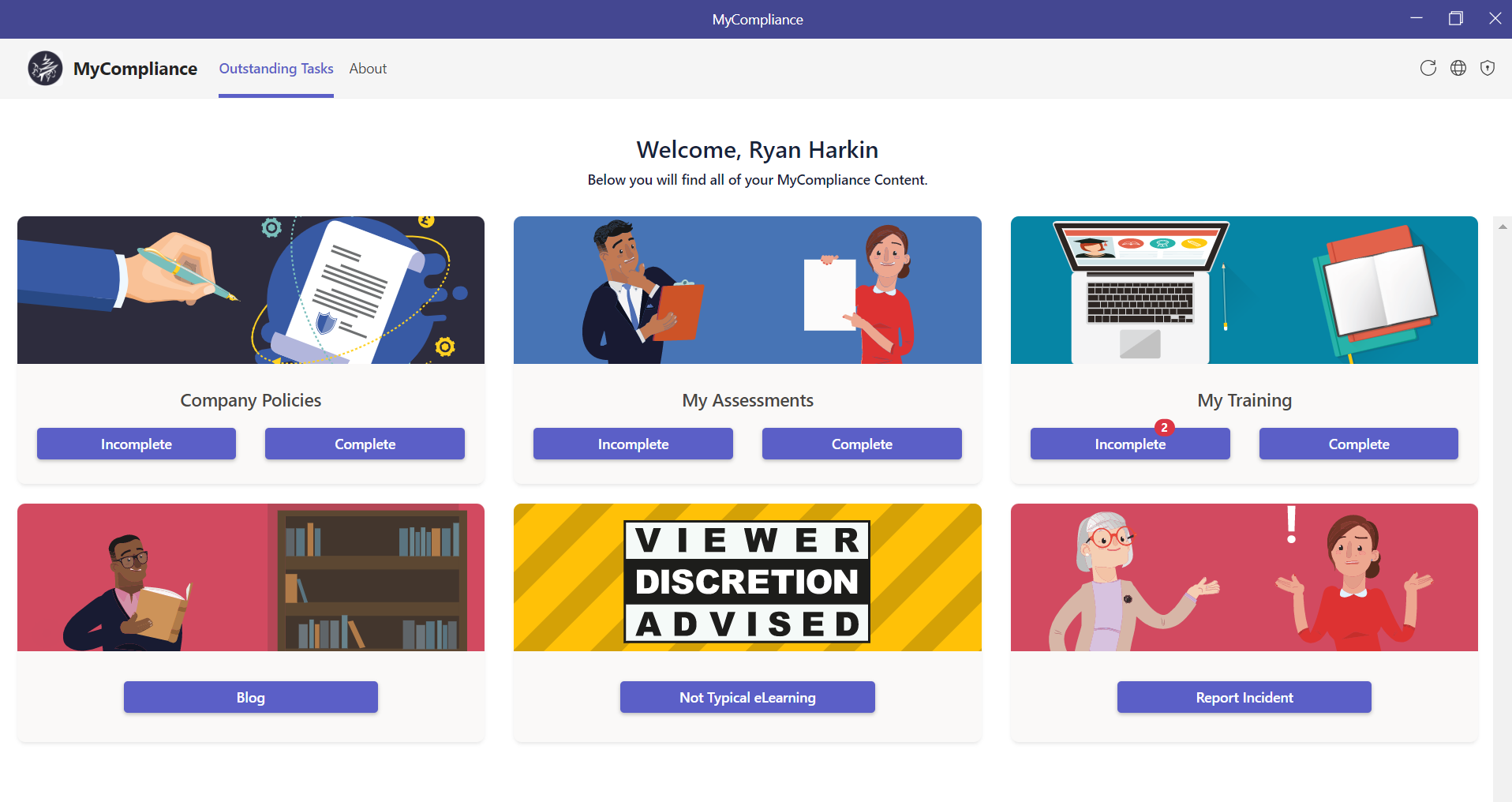Click the refresh icon in header
Screen dimensions: 1512x802
point(1428,68)
